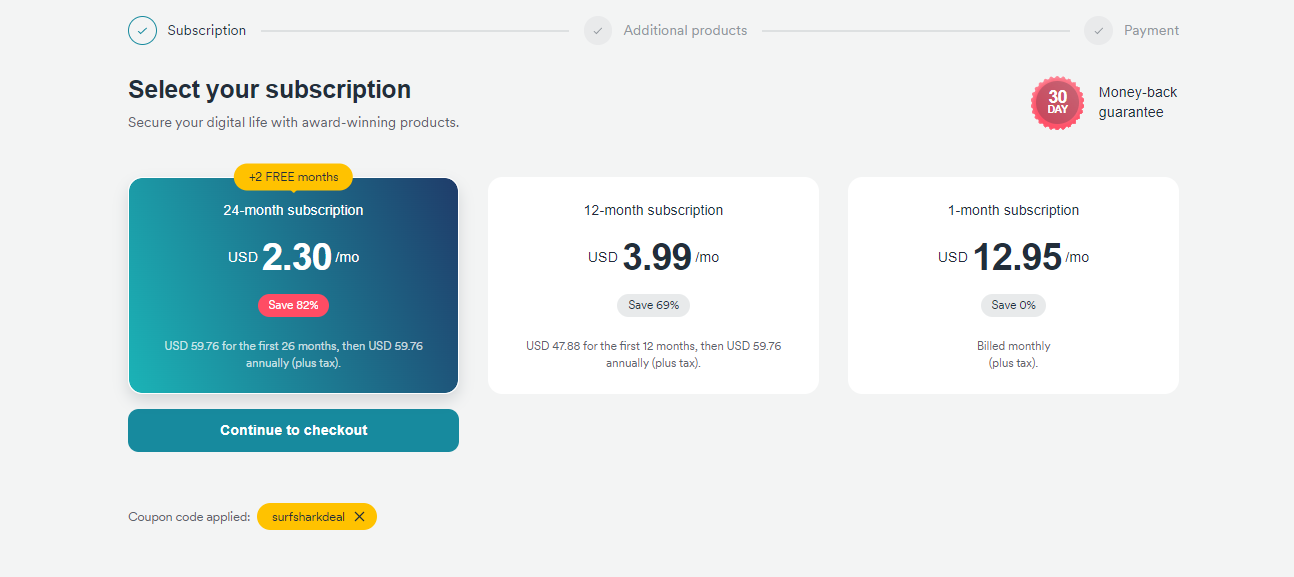Open the Subscription step label
The height and width of the screenshot is (577, 1294).
click(x=206, y=30)
